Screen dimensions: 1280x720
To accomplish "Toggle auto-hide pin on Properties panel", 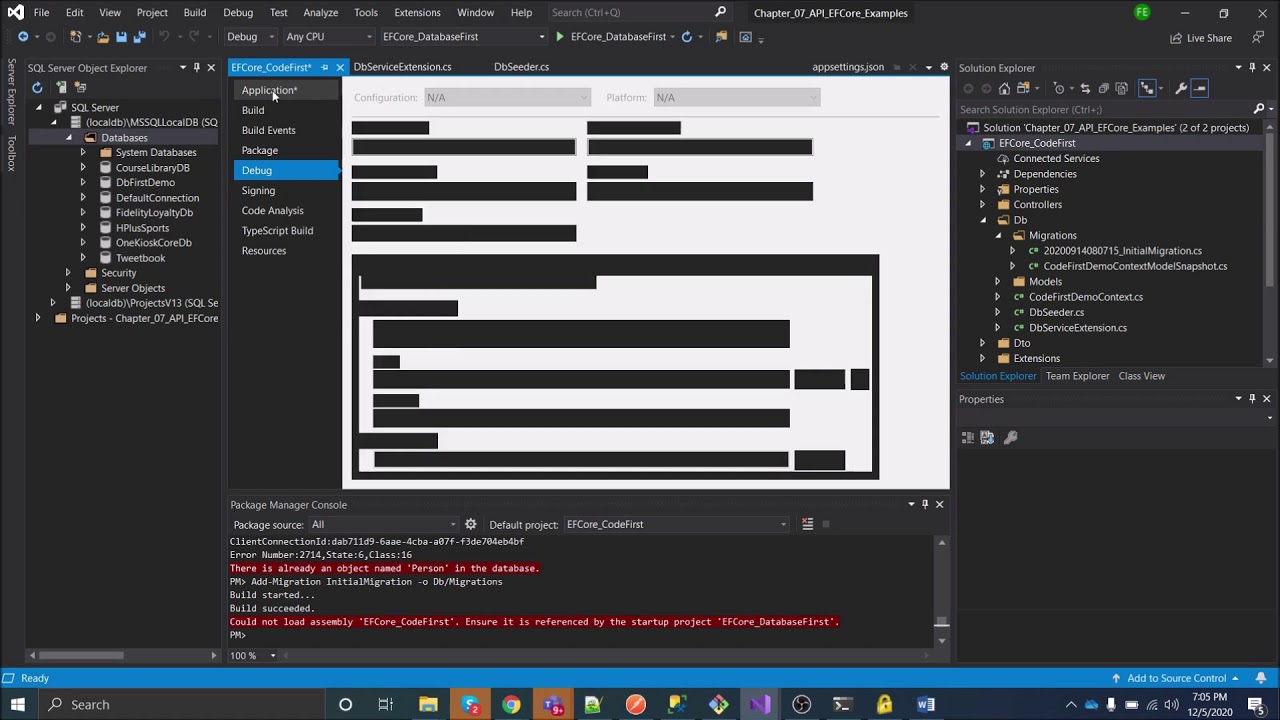I will [1252, 398].
